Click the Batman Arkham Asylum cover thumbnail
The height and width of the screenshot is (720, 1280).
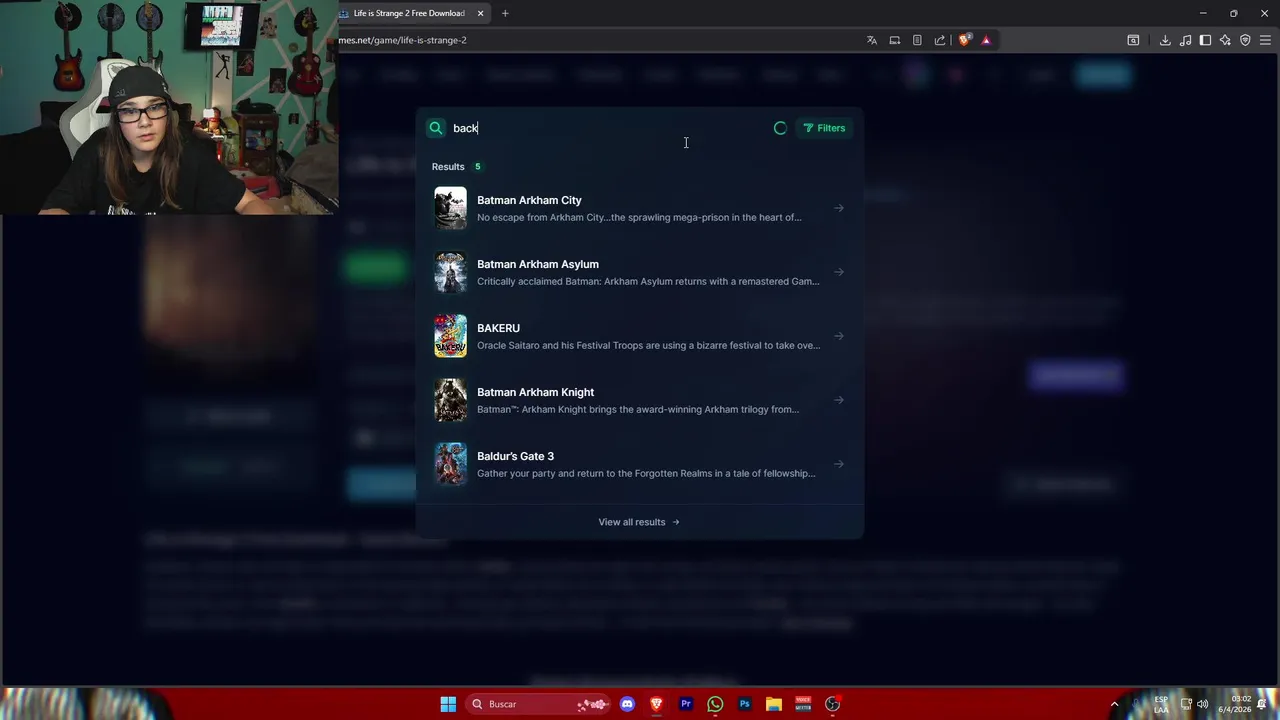[450, 272]
